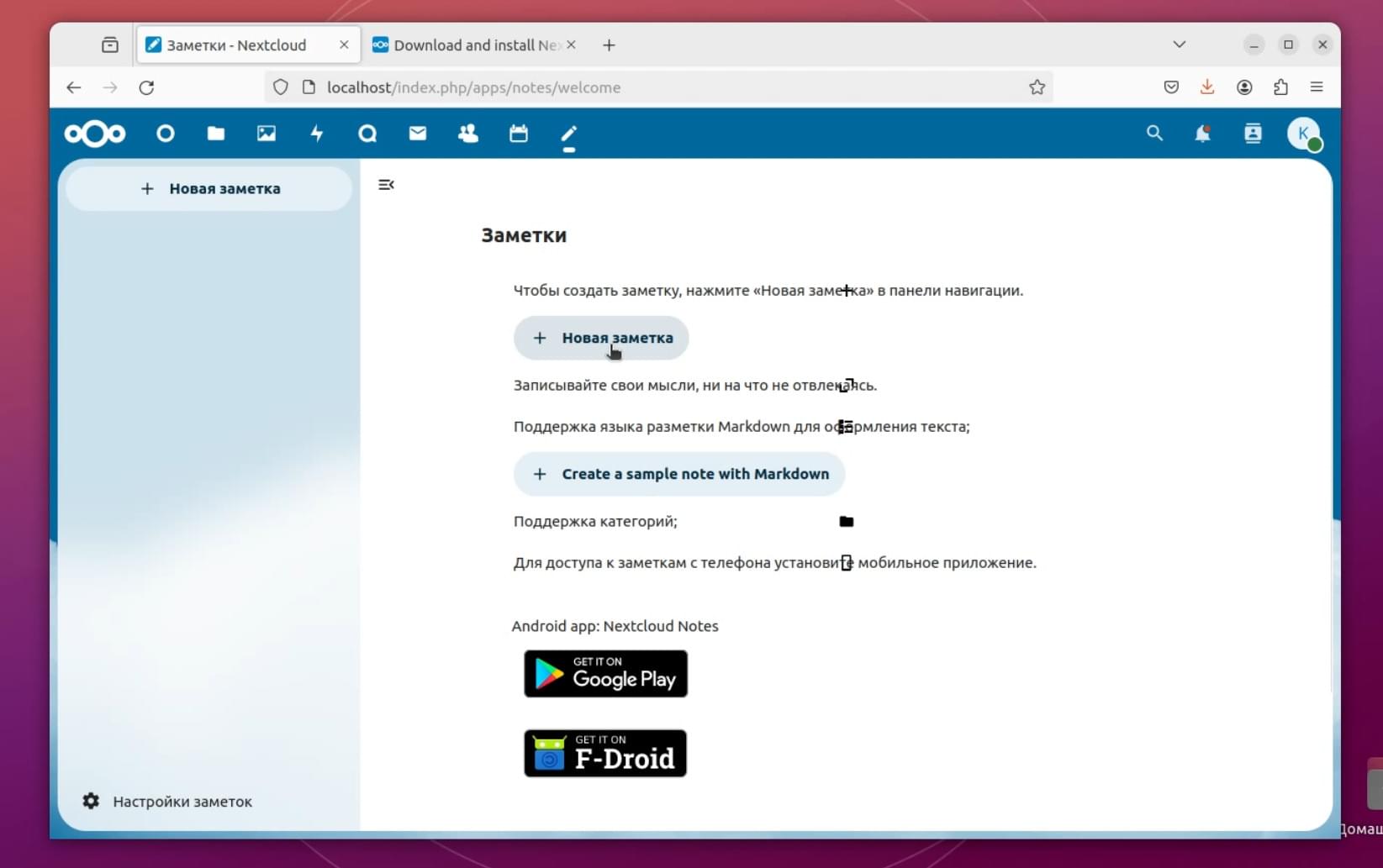
Task: Open a new browser tab
Action: [x=610, y=45]
